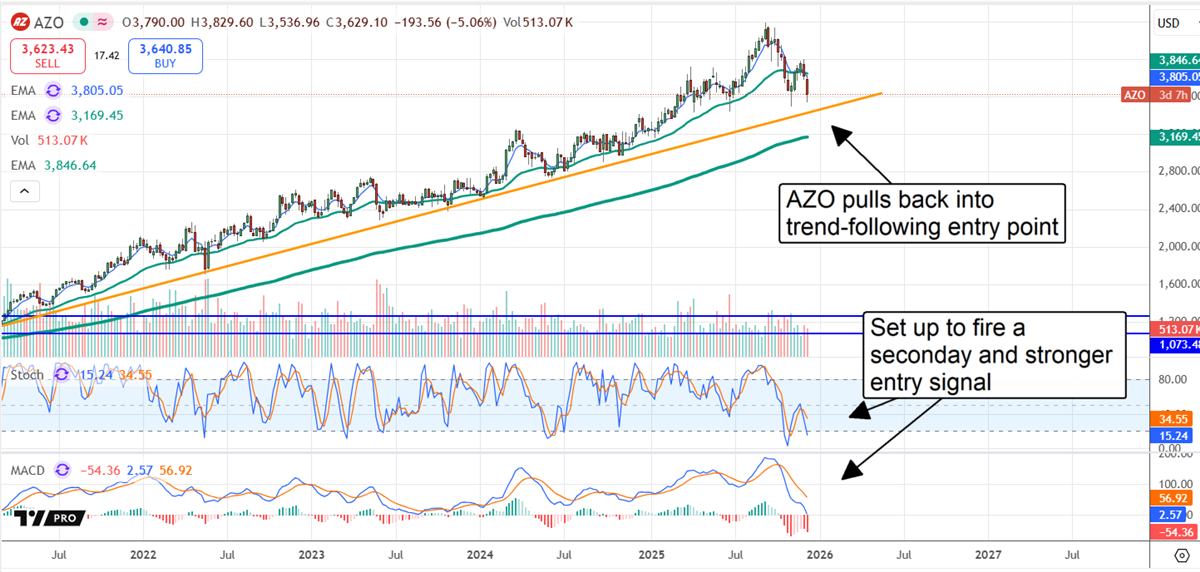The height and width of the screenshot is (572, 1200).
Task: Open the USD currency dropdown
Action: click(x=1168, y=23)
